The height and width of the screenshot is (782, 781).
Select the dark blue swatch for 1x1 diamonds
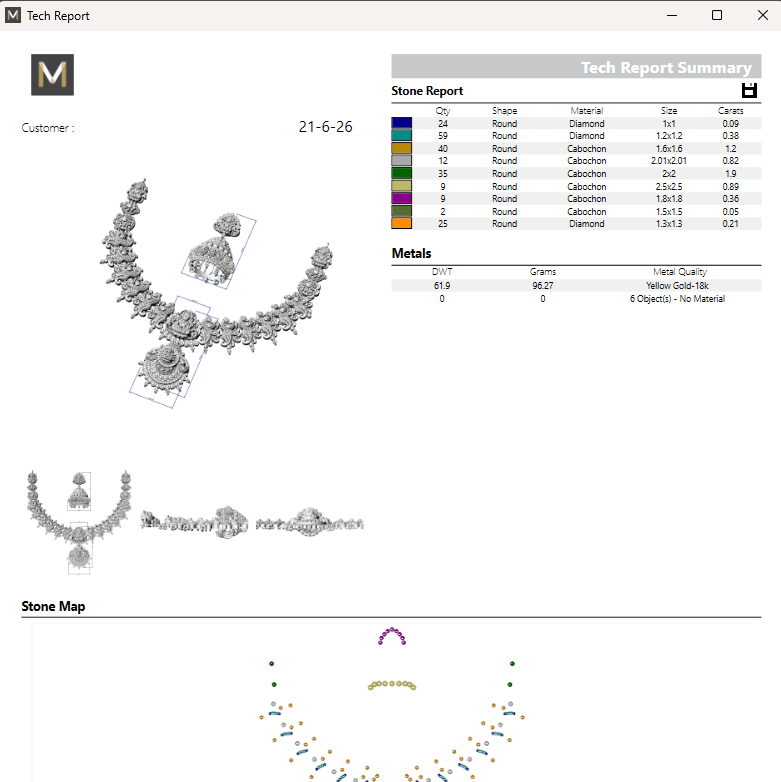(x=401, y=123)
